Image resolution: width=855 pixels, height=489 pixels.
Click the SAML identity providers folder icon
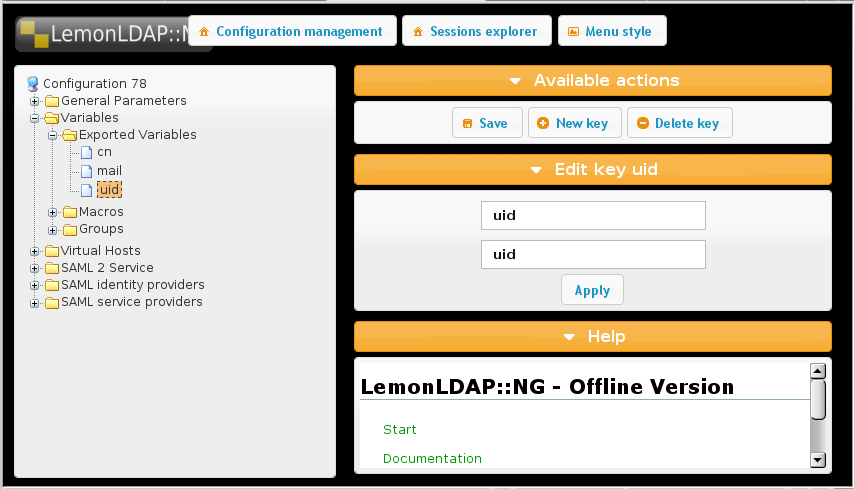(52, 285)
